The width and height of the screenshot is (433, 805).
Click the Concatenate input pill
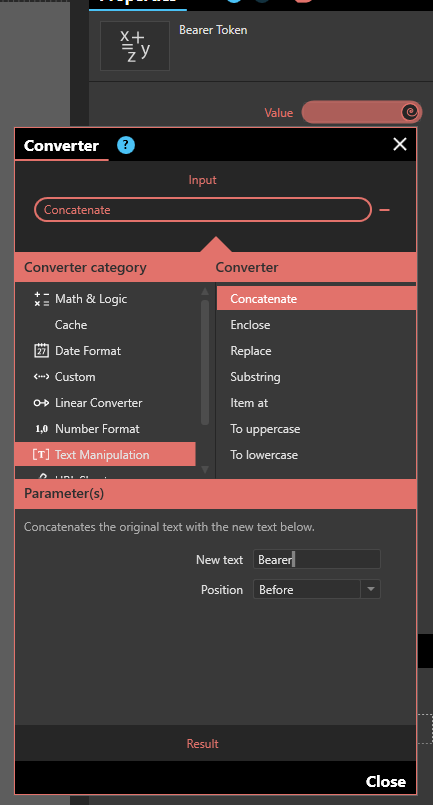tap(203, 209)
